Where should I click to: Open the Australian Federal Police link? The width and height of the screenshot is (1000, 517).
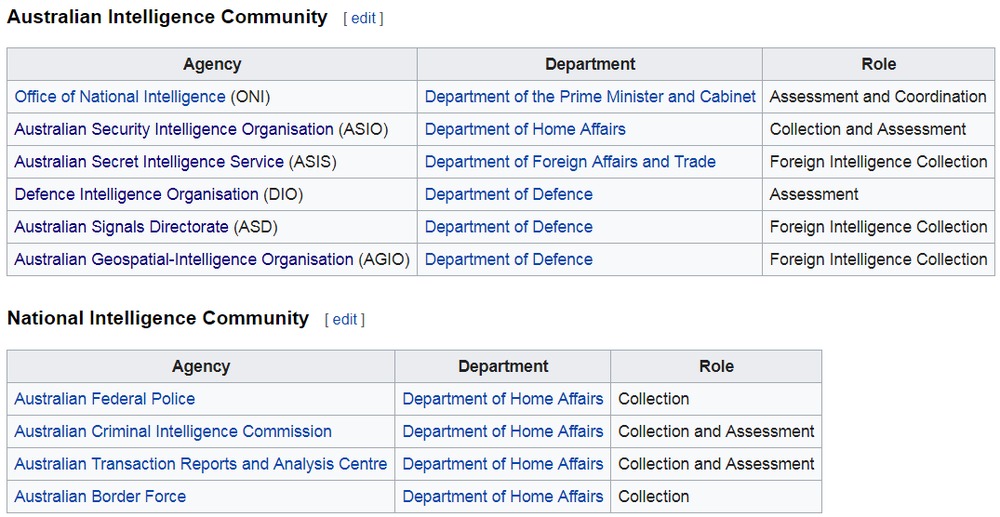coord(105,399)
